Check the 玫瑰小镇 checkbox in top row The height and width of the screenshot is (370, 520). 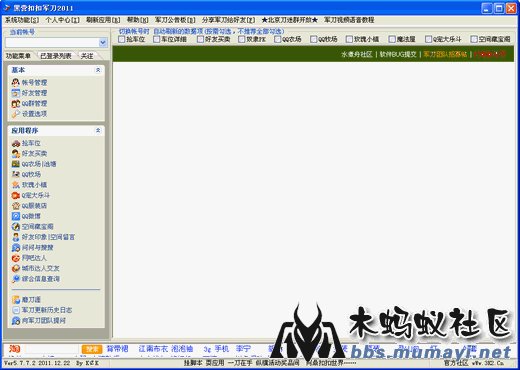pyautogui.click(x=349, y=39)
